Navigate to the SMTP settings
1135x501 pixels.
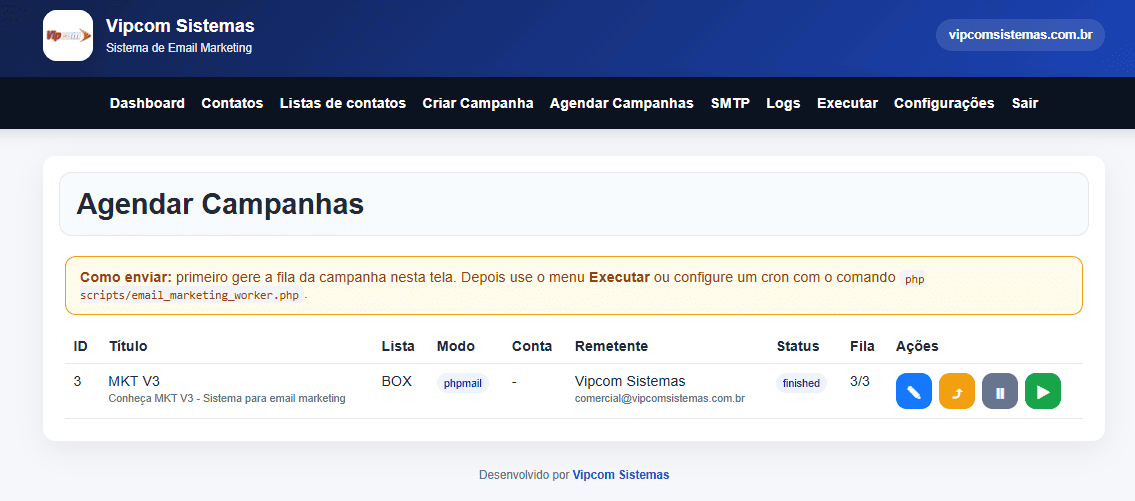tap(730, 103)
